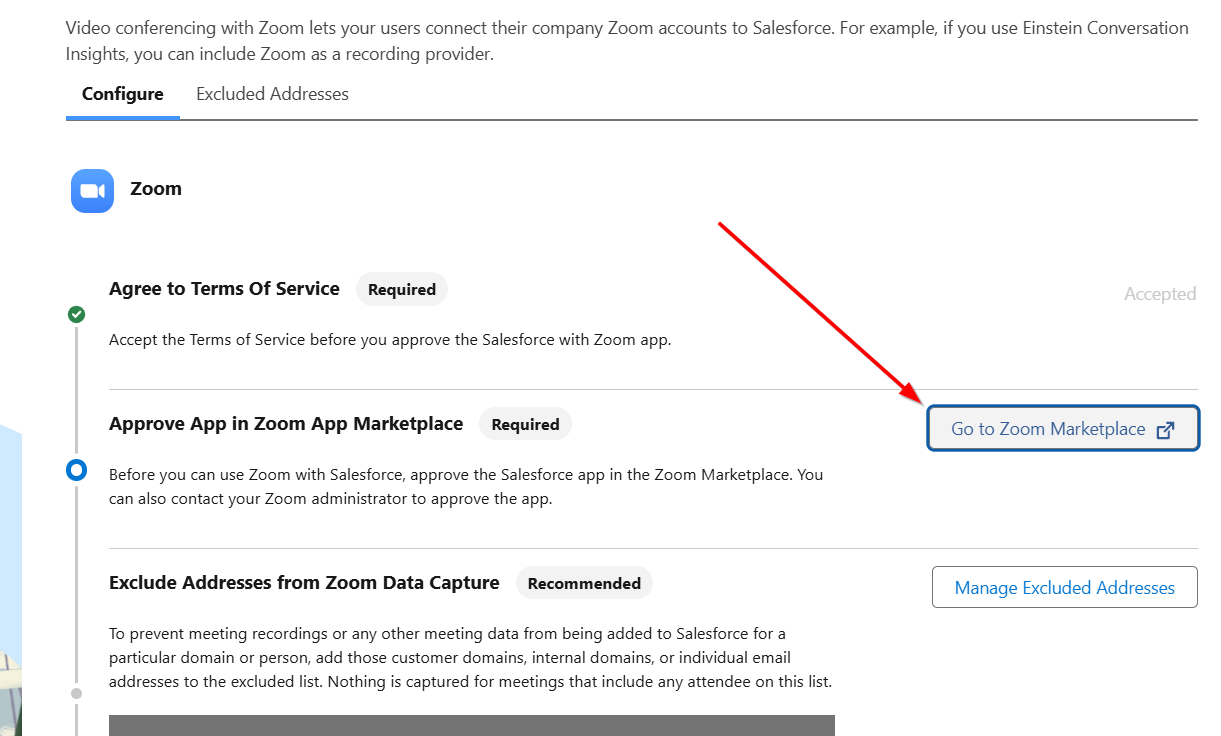The width and height of the screenshot is (1221, 736).
Task: Click the green completed-step checkmark icon
Action: coord(76,314)
